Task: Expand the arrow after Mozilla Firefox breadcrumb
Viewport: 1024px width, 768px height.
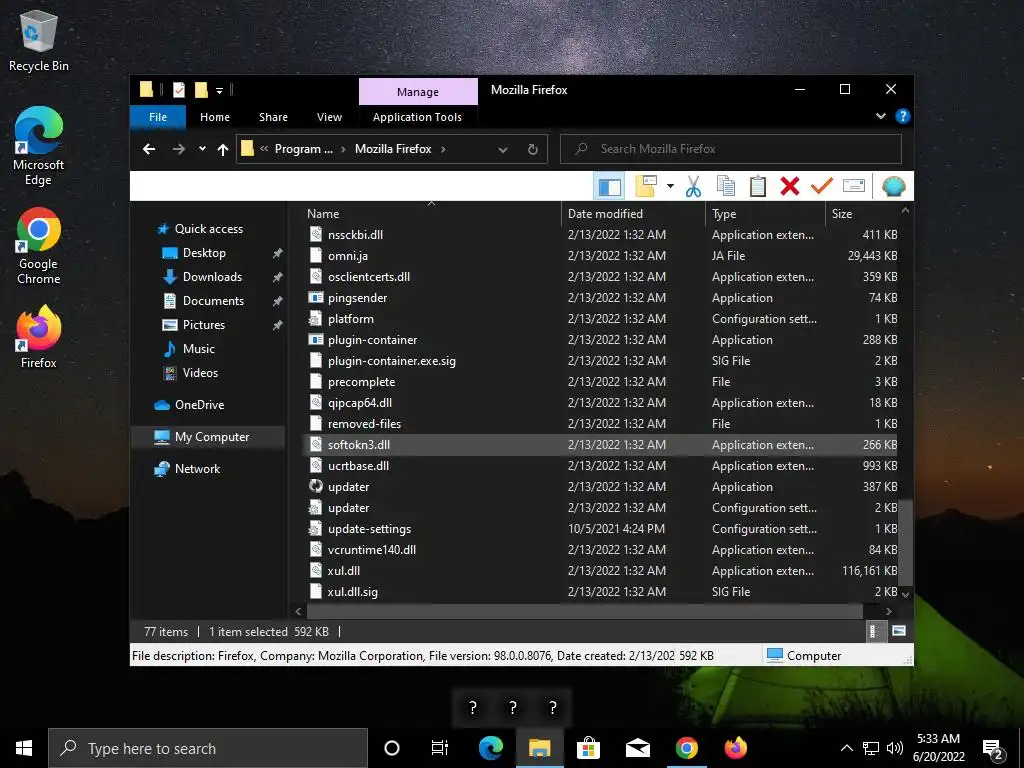Action: tap(443, 149)
